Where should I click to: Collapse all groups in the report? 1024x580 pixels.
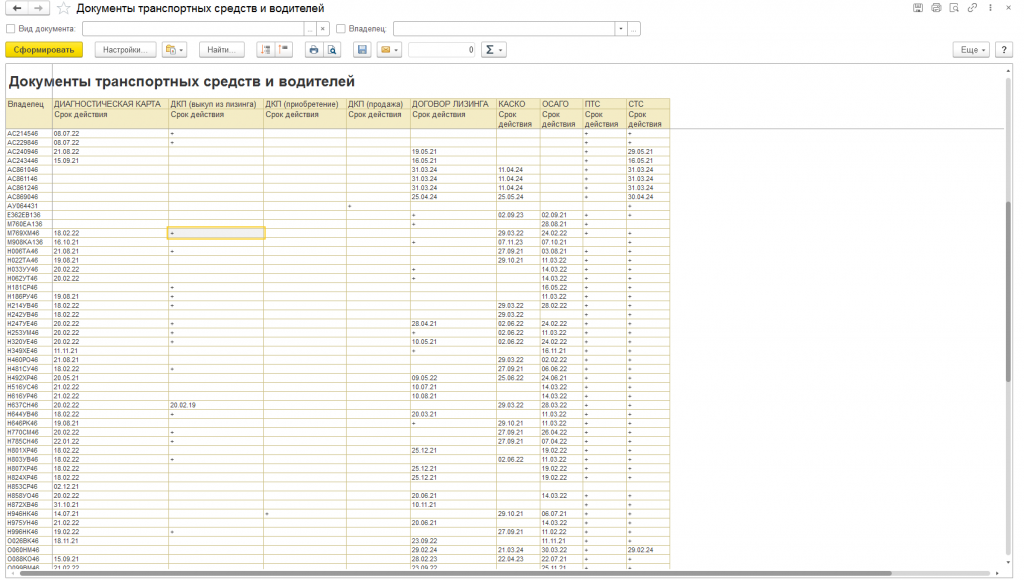[x=284, y=49]
